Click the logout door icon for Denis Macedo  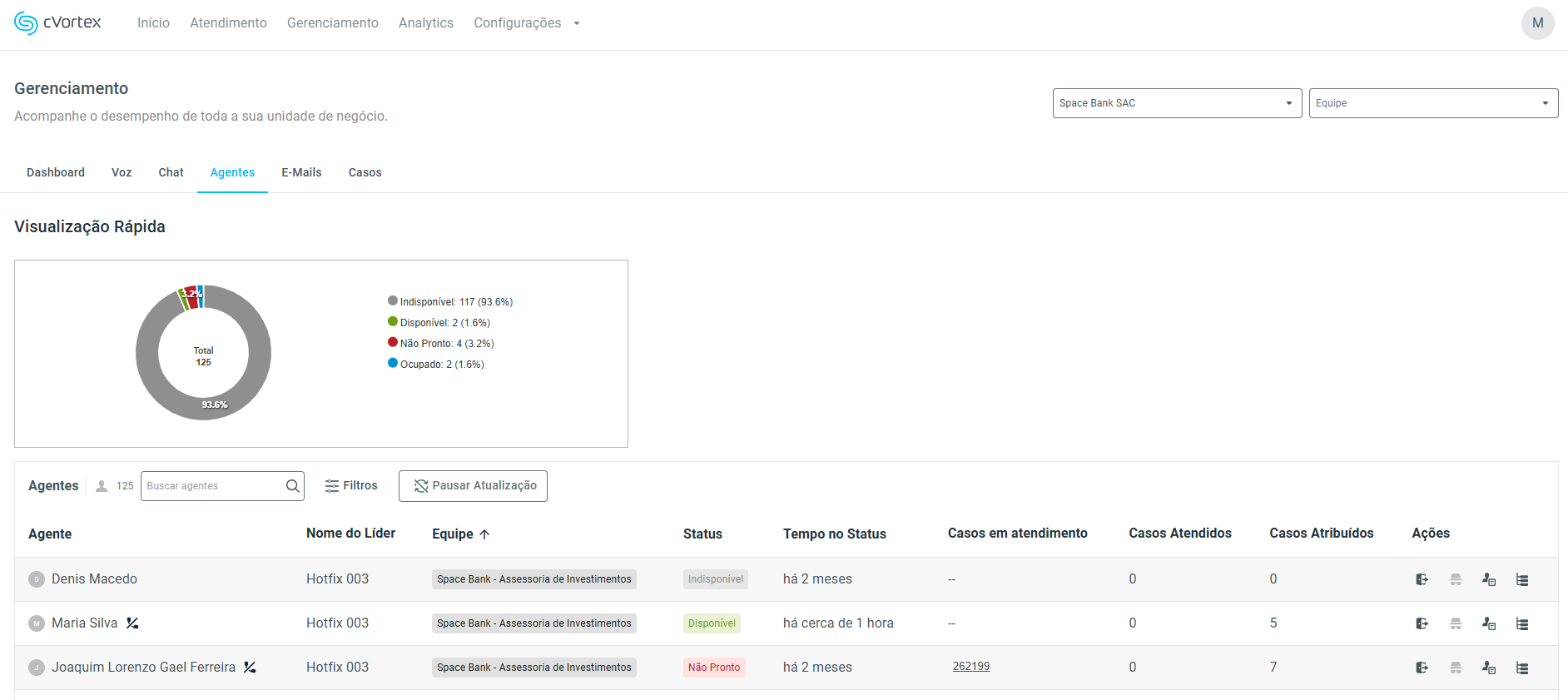(x=1422, y=579)
